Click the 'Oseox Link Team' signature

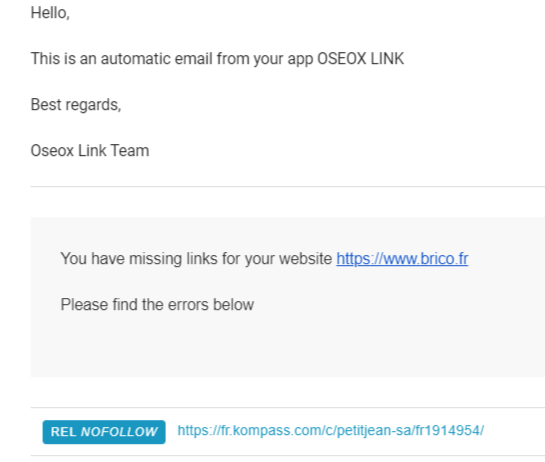tap(90, 151)
